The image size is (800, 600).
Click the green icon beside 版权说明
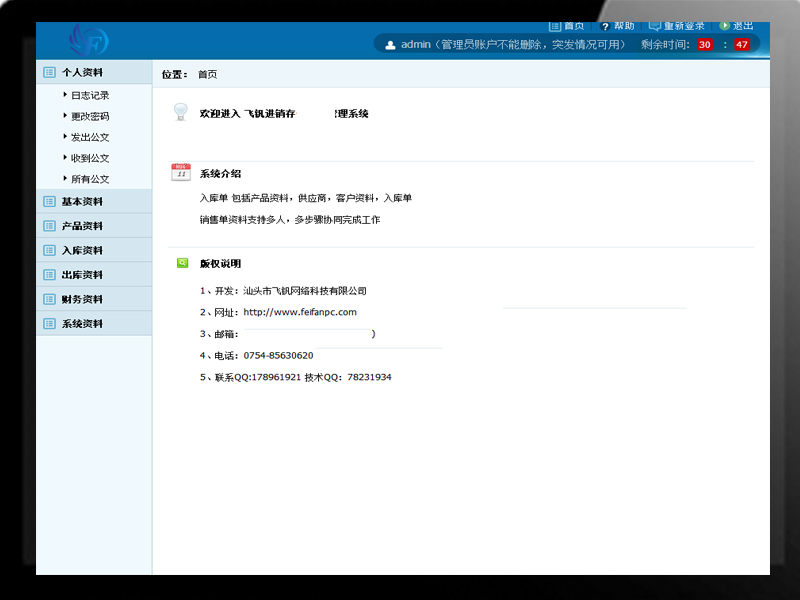[x=182, y=263]
